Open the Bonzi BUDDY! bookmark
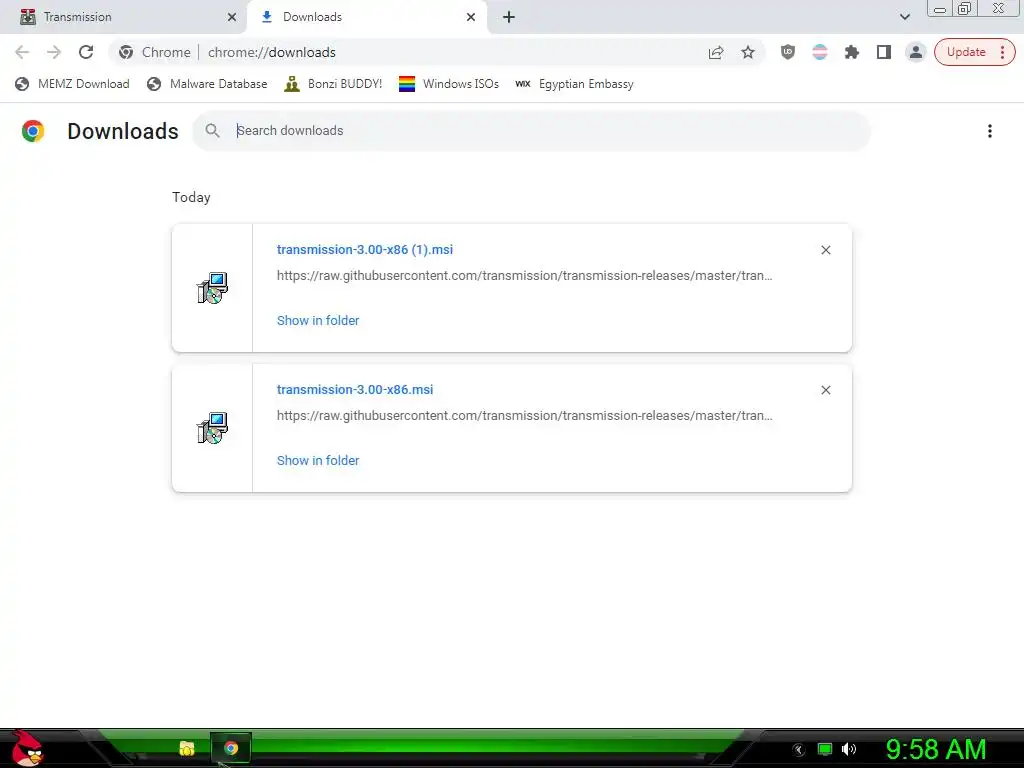This screenshot has height=768, width=1024. point(333,84)
